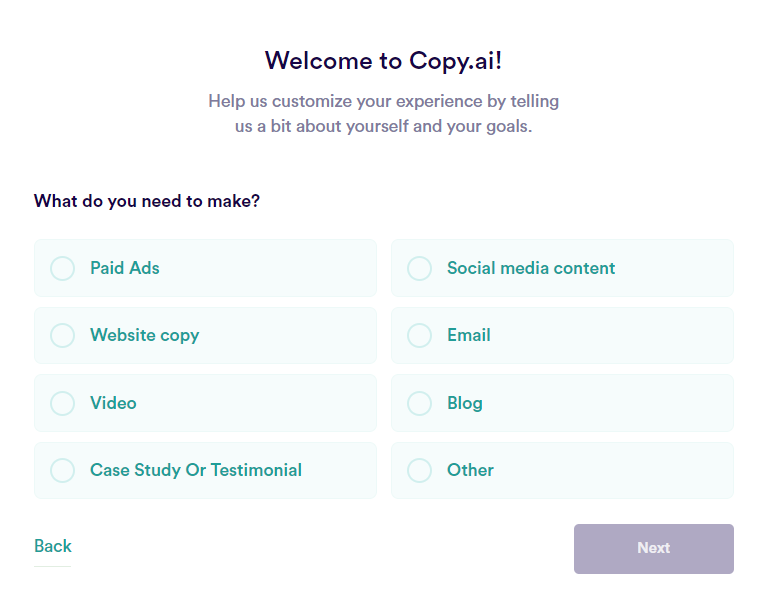Select the Email radio circle
777x611 pixels.
(419, 335)
